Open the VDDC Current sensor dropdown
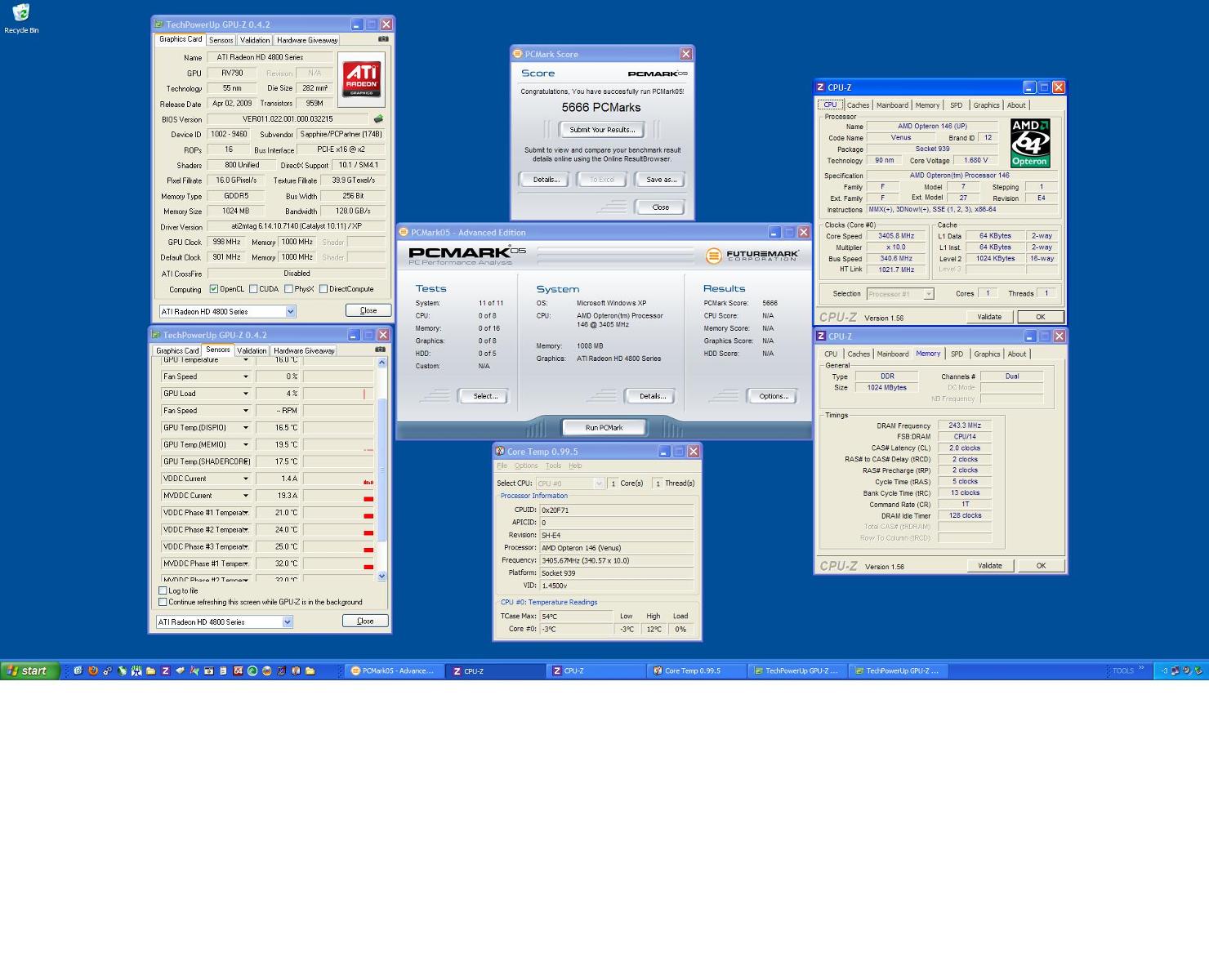Screen dimensions: 1209x980 (x=245, y=479)
